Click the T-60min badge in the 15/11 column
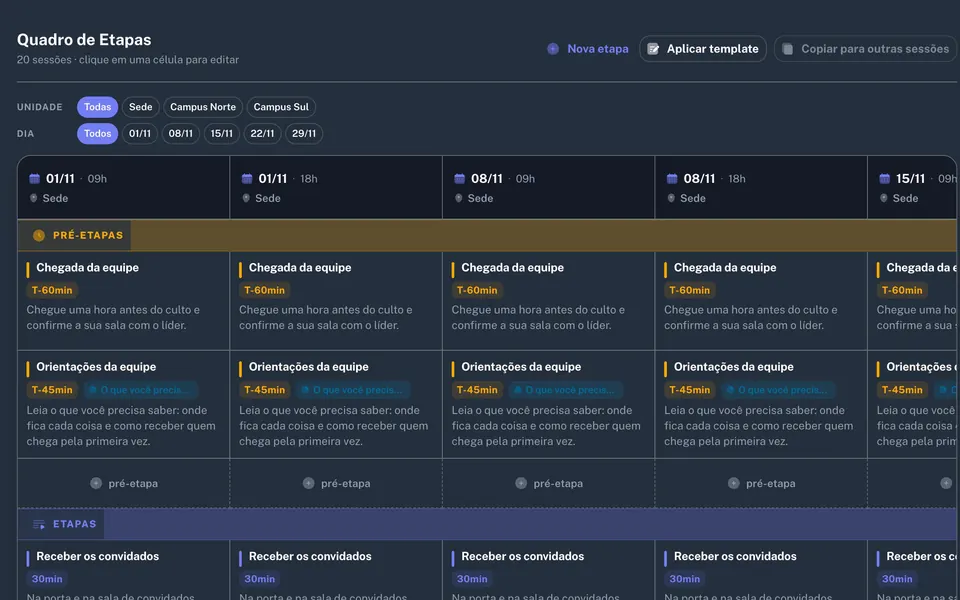The height and width of the screenshot is (600, 960). coord(902,290)
